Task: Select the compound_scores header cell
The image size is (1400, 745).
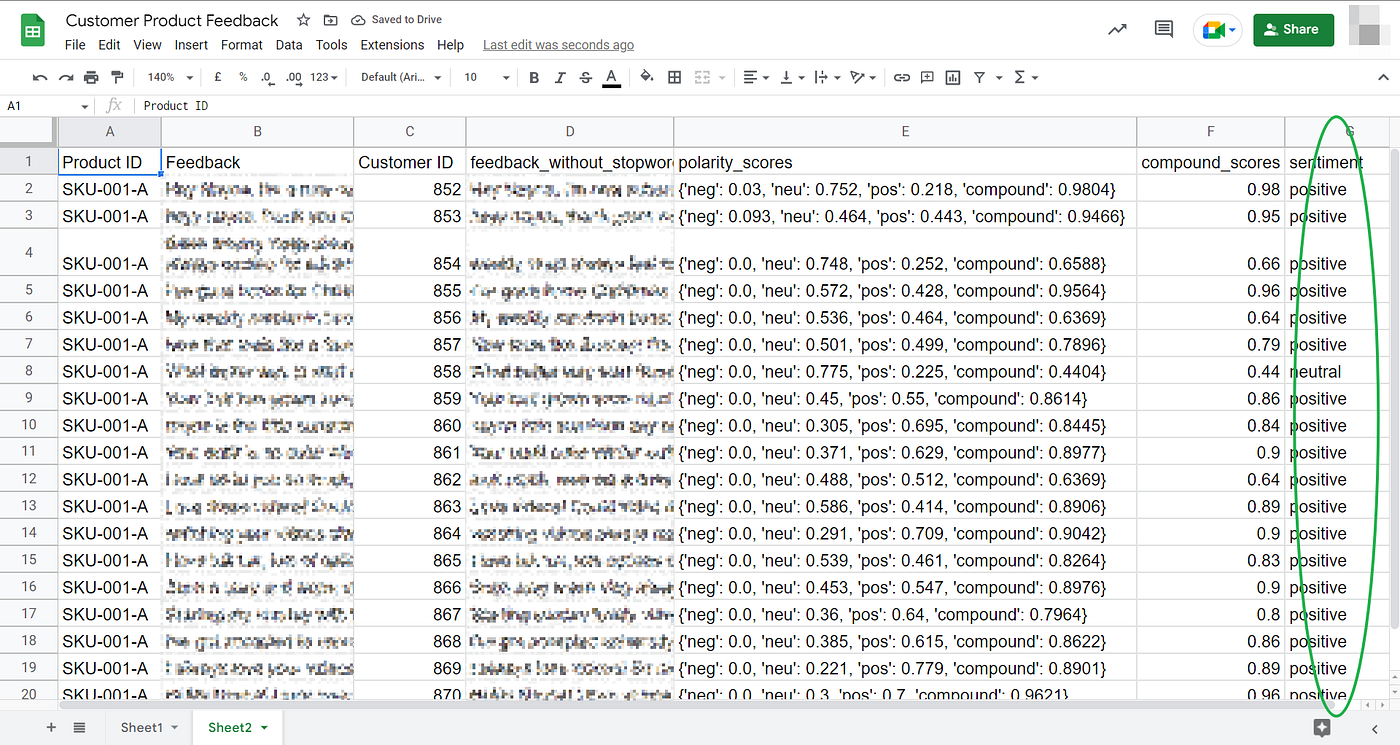Action: pyautogui.click(x=1210, y=162)
